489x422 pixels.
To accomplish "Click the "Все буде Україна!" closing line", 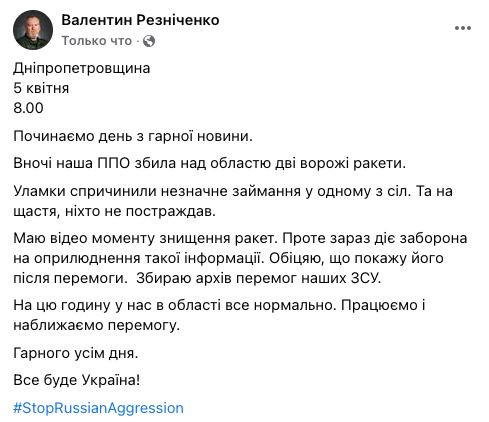I will pos(76,380).
